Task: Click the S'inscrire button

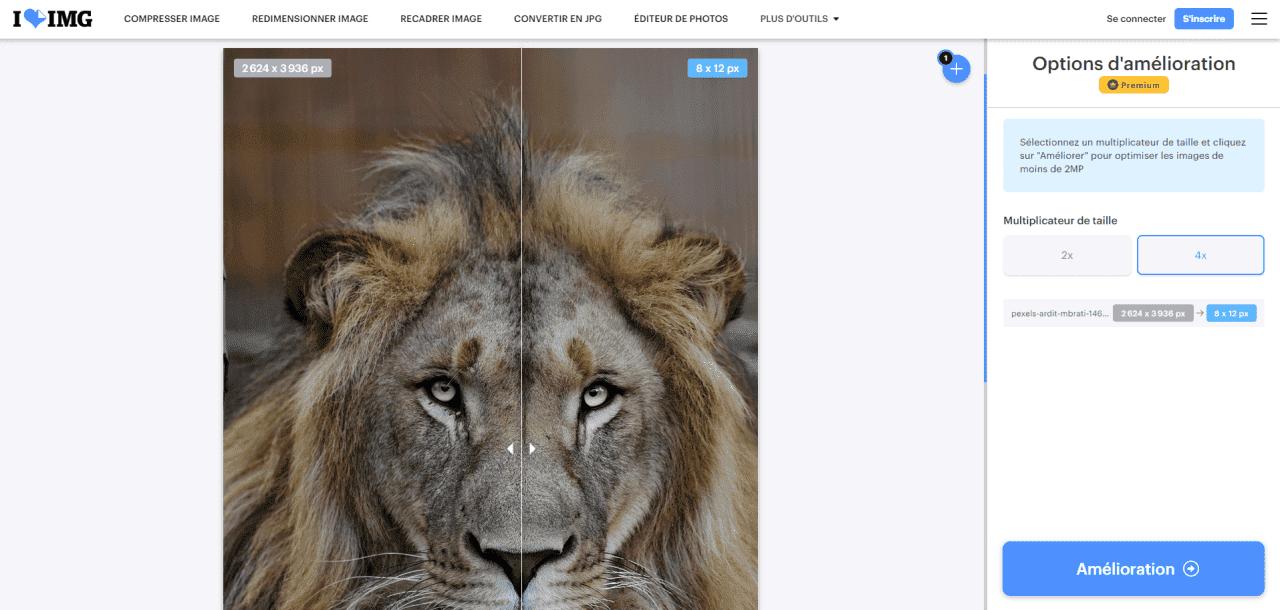Action: coord(1204,19)
